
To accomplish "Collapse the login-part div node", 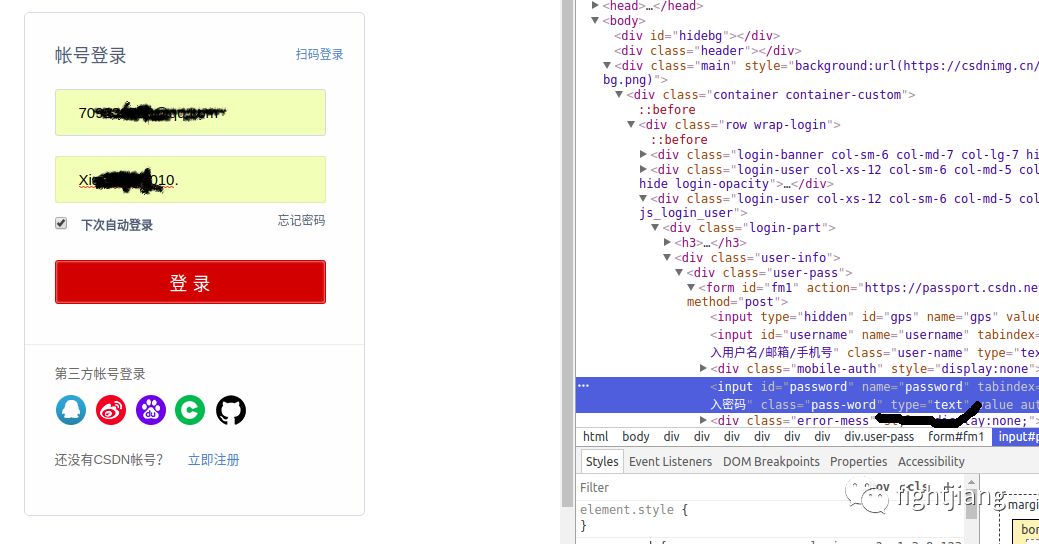I will (655, 228).
